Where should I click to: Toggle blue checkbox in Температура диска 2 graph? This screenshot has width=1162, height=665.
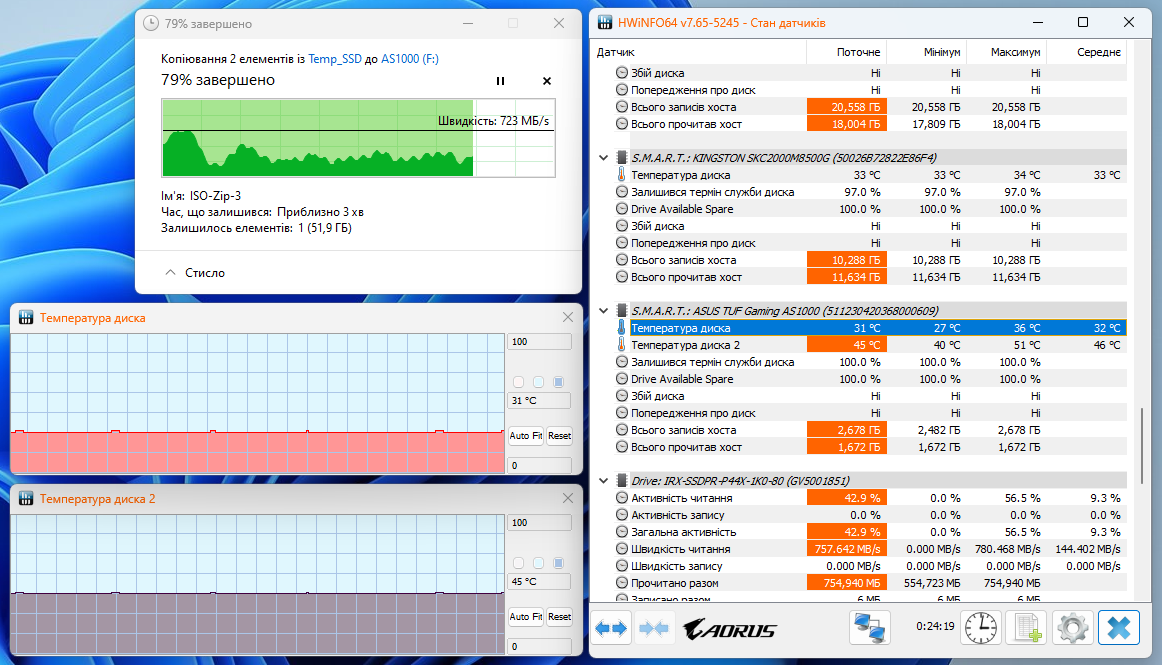(x=559, y=563)
